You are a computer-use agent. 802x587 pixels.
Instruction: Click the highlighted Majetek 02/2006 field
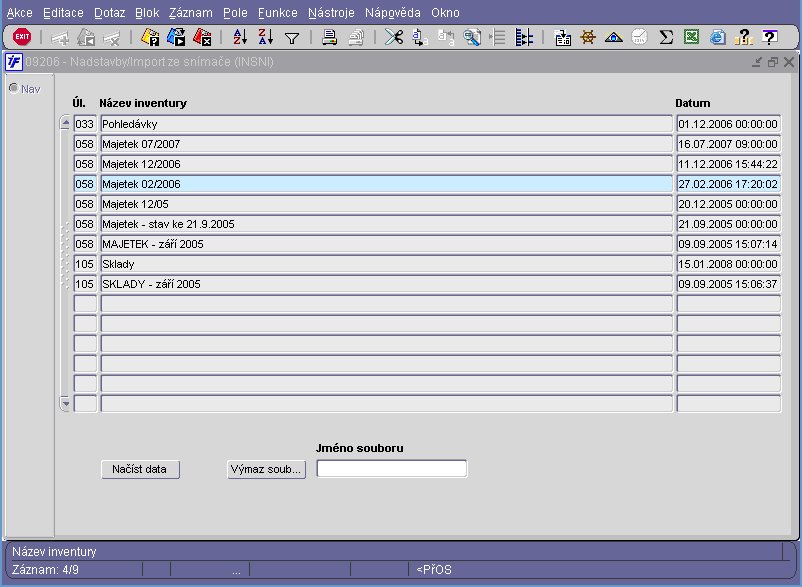pyautogui.click(x=386, y=184)
